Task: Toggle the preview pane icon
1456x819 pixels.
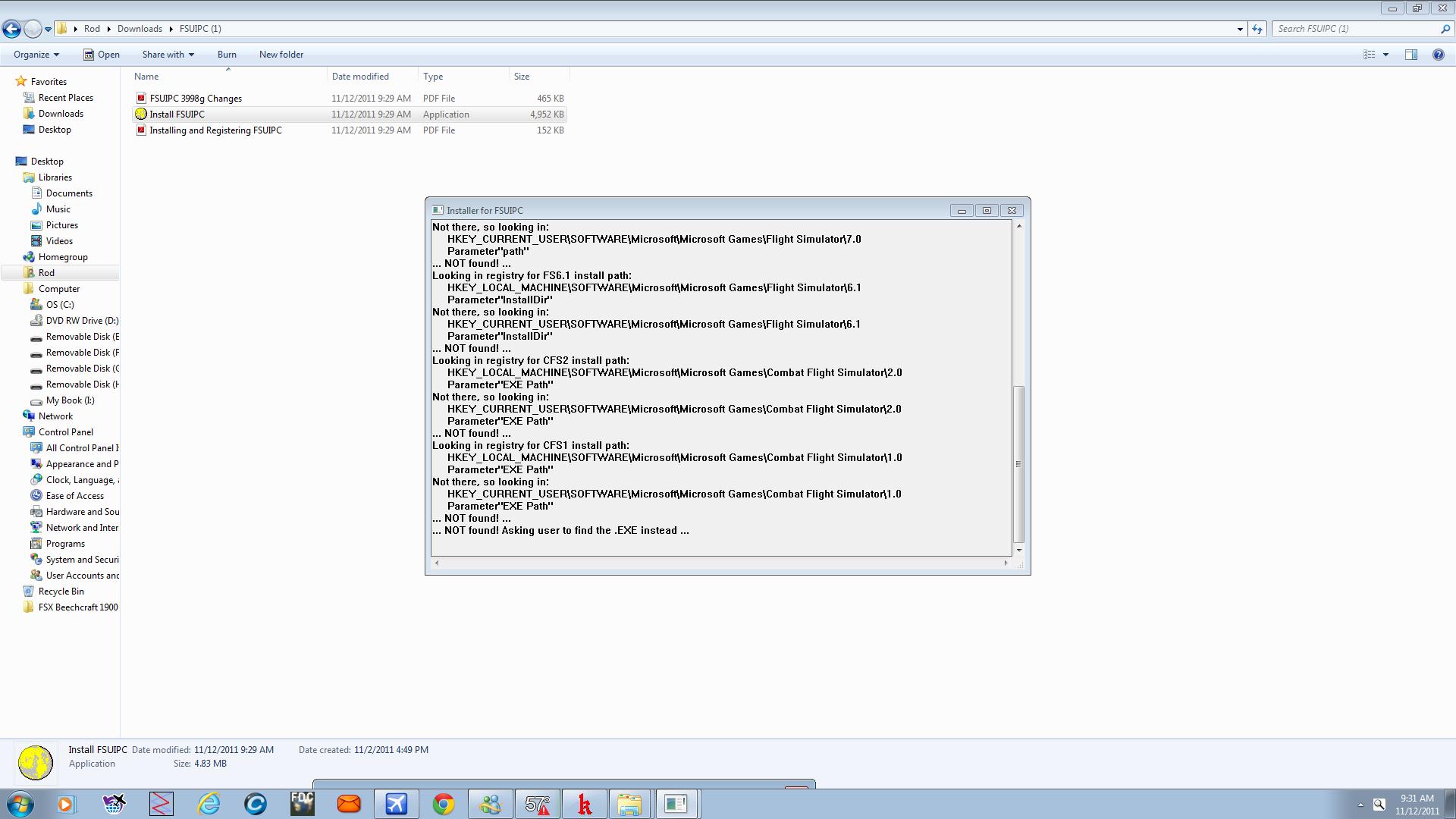Action: point(1411,55)
